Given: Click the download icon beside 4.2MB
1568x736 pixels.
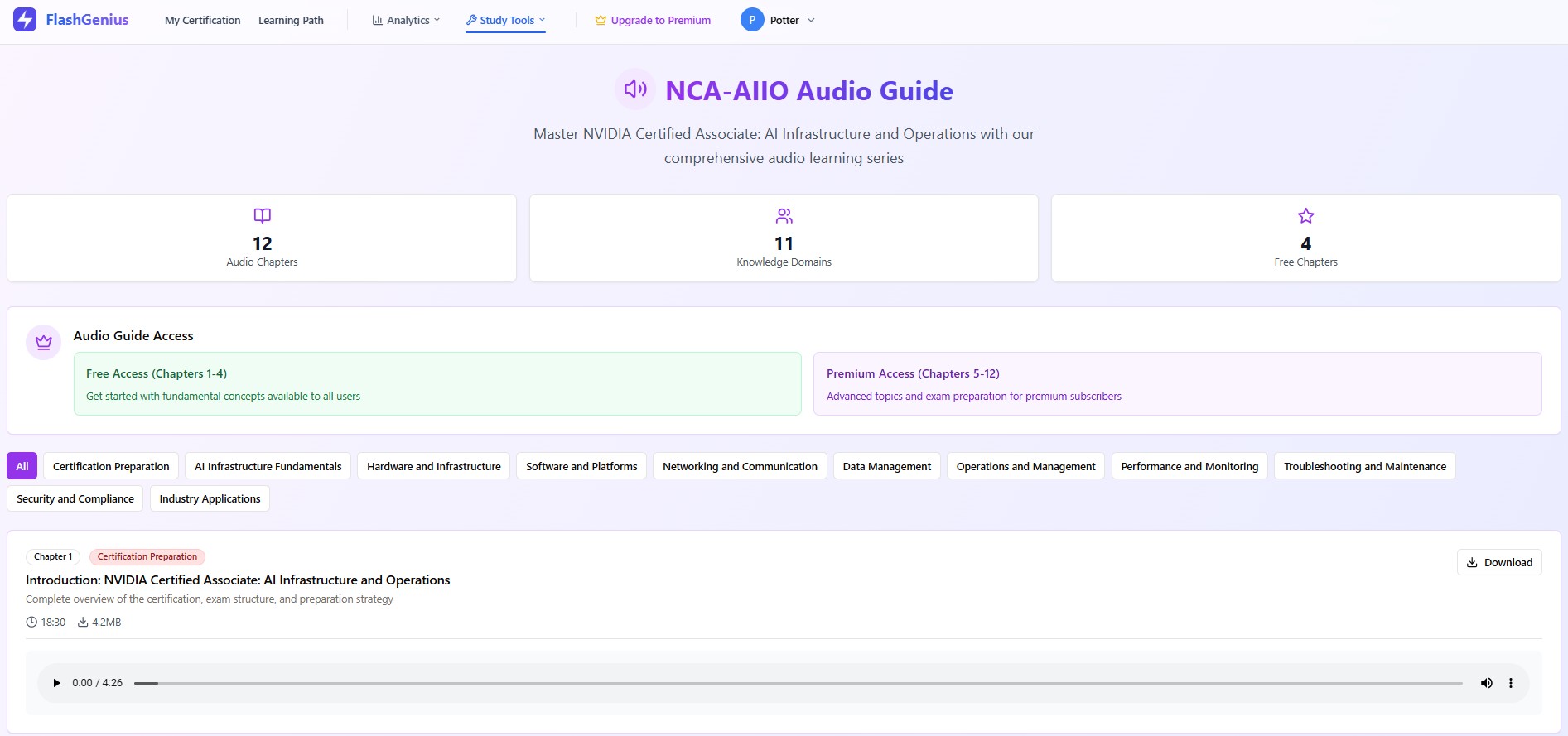Looking at the screenshot, I should pos(83,622).
